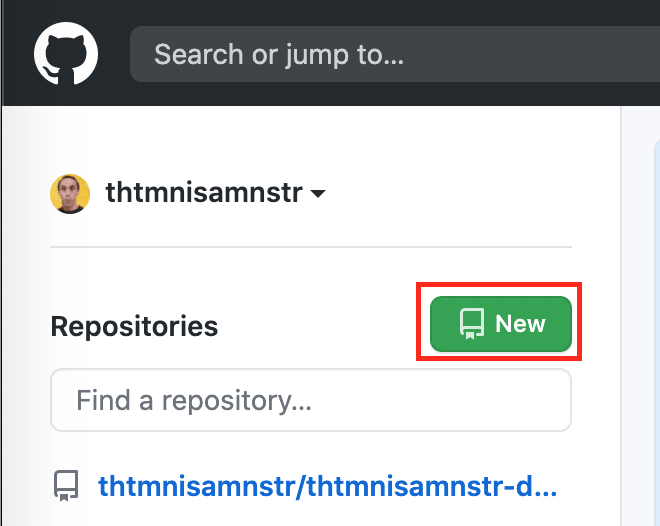Click the placeholder text "Search or jump to..."

click(279, 54)
